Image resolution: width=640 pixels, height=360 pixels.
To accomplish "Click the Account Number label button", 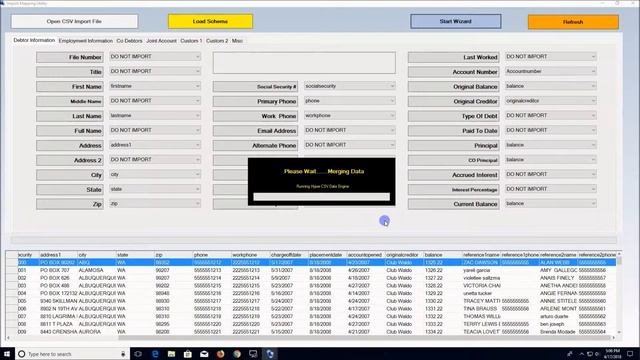I will pyautogui.click(x=453, y=72).
